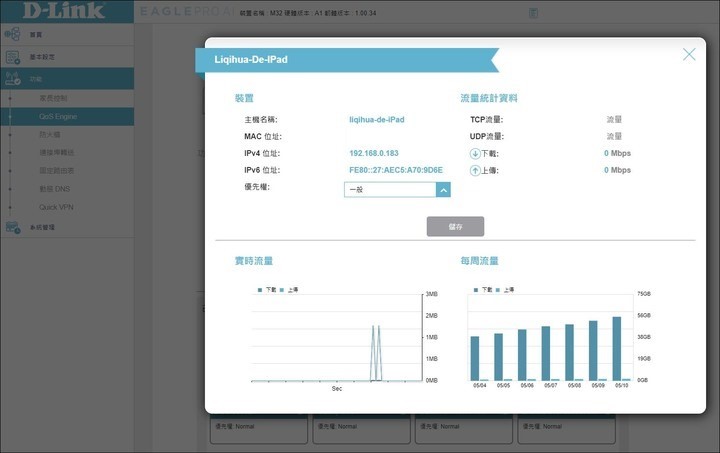720x453 pixels.
Task: Click the 裝置 section heading
Action: pyautogui.click(x=244, y=98)
